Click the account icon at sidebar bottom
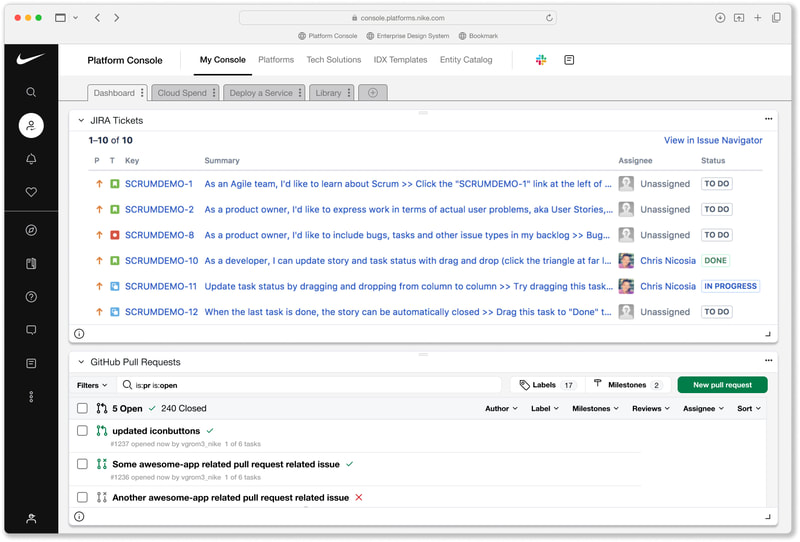800x542 pixels. [x=31, y=519]
